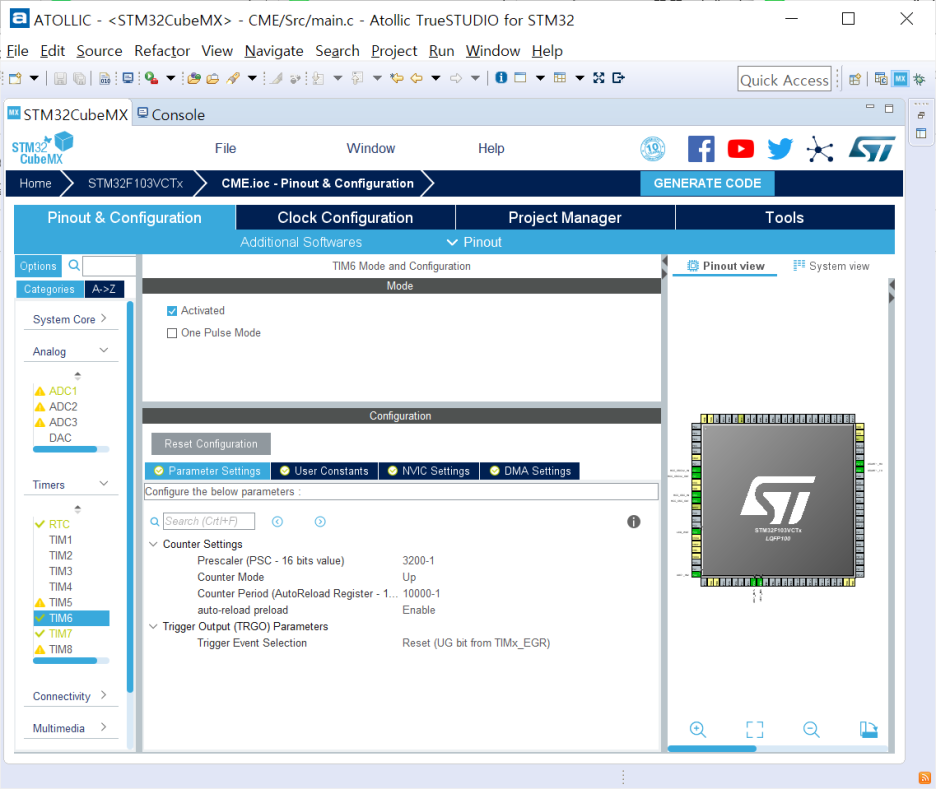Open the DMA Settings tab

point(530,471)
